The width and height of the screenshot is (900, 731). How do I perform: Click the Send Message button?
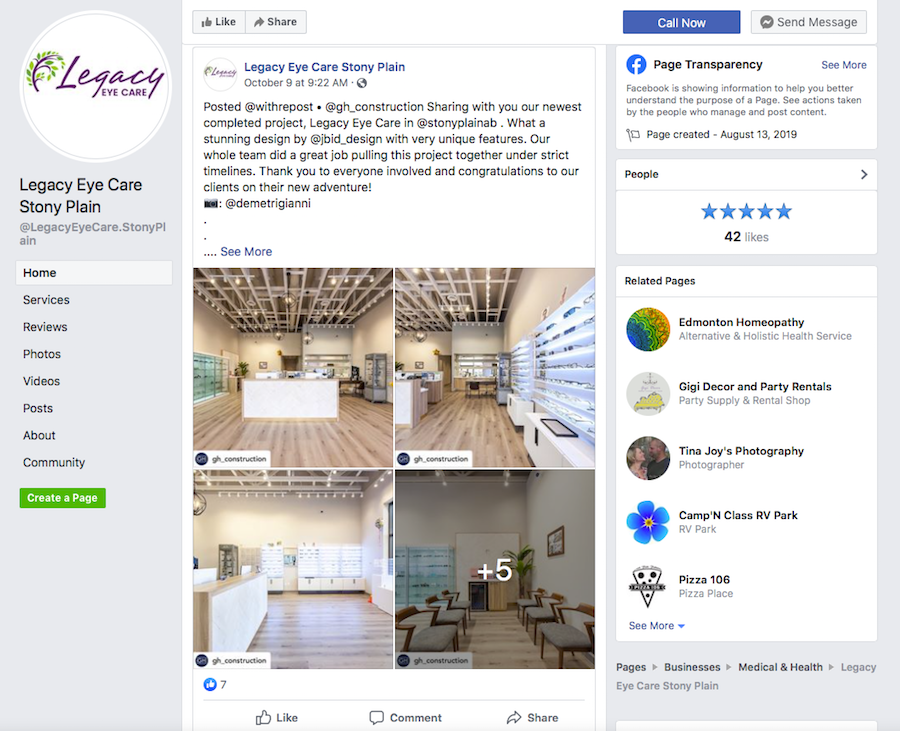(x=809, y=22)
